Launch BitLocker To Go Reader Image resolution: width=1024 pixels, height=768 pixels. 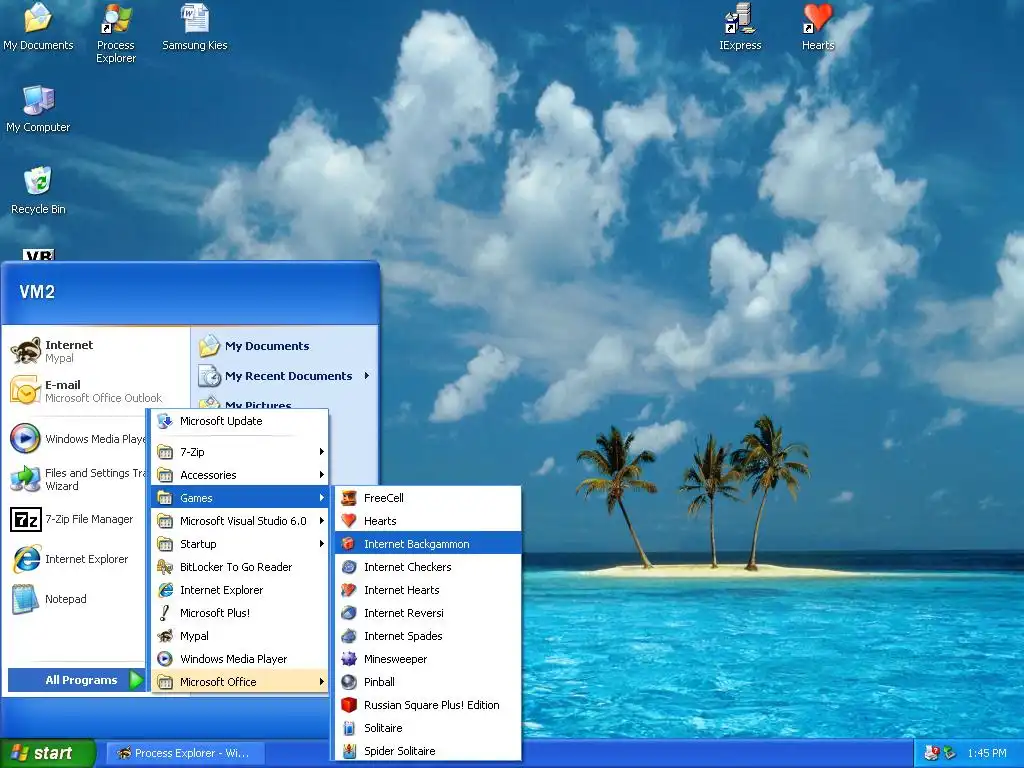tap(240, 567)
